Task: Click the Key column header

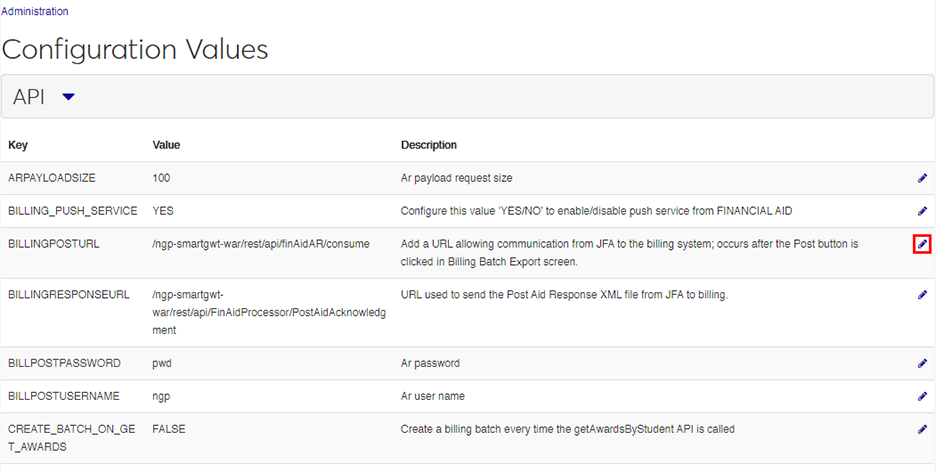Action: 18,145
